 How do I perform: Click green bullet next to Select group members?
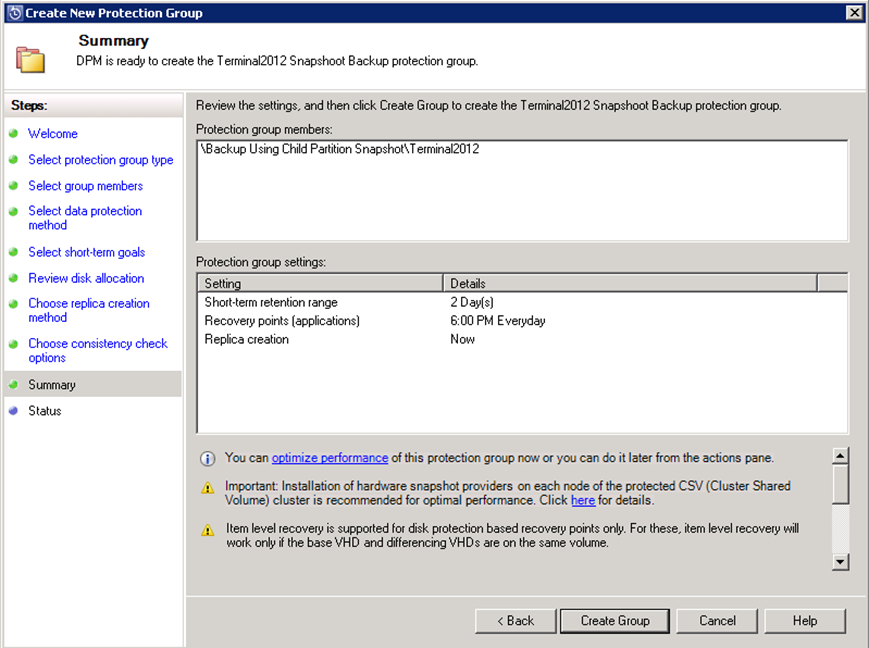pos(14,185)
